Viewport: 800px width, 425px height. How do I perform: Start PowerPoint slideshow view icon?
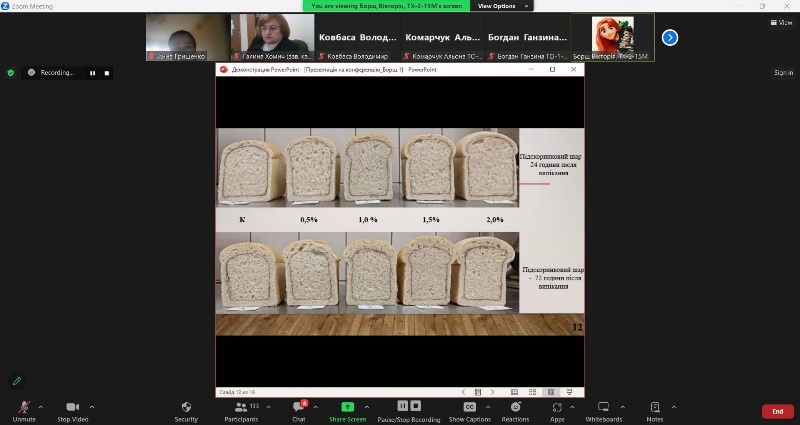[x=569, y=392]
